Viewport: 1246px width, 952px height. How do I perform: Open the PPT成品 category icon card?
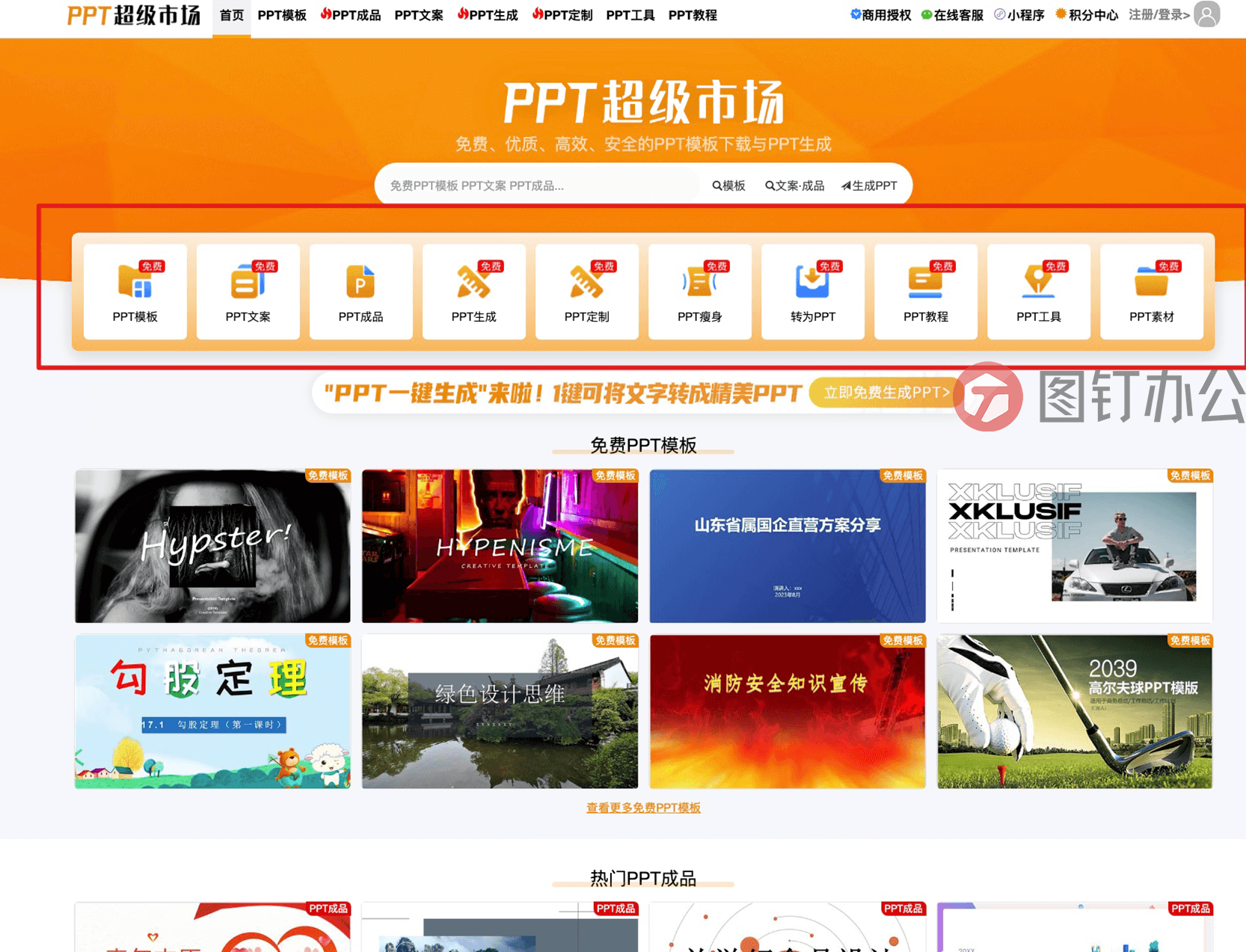361,292
